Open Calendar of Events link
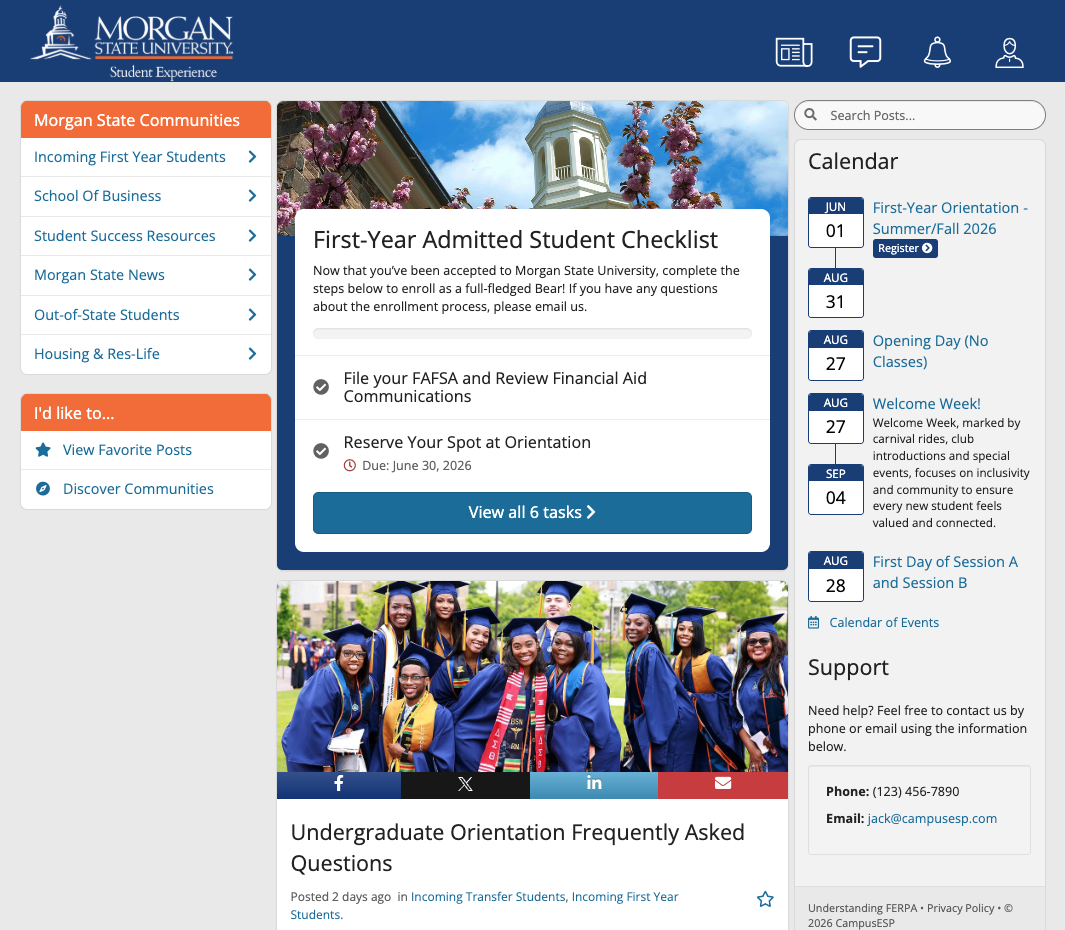This screenshot has height=930, width=1065. coord(884,622)
